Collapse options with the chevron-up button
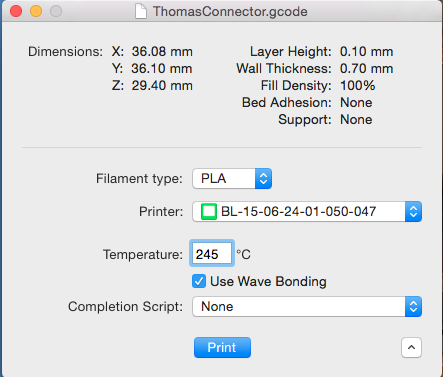The width and height of the screenshot is (443, 377). 411,347
